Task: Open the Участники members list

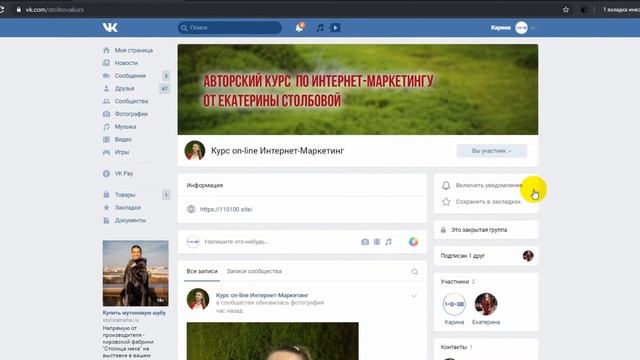Action: [x=455, y=282]
